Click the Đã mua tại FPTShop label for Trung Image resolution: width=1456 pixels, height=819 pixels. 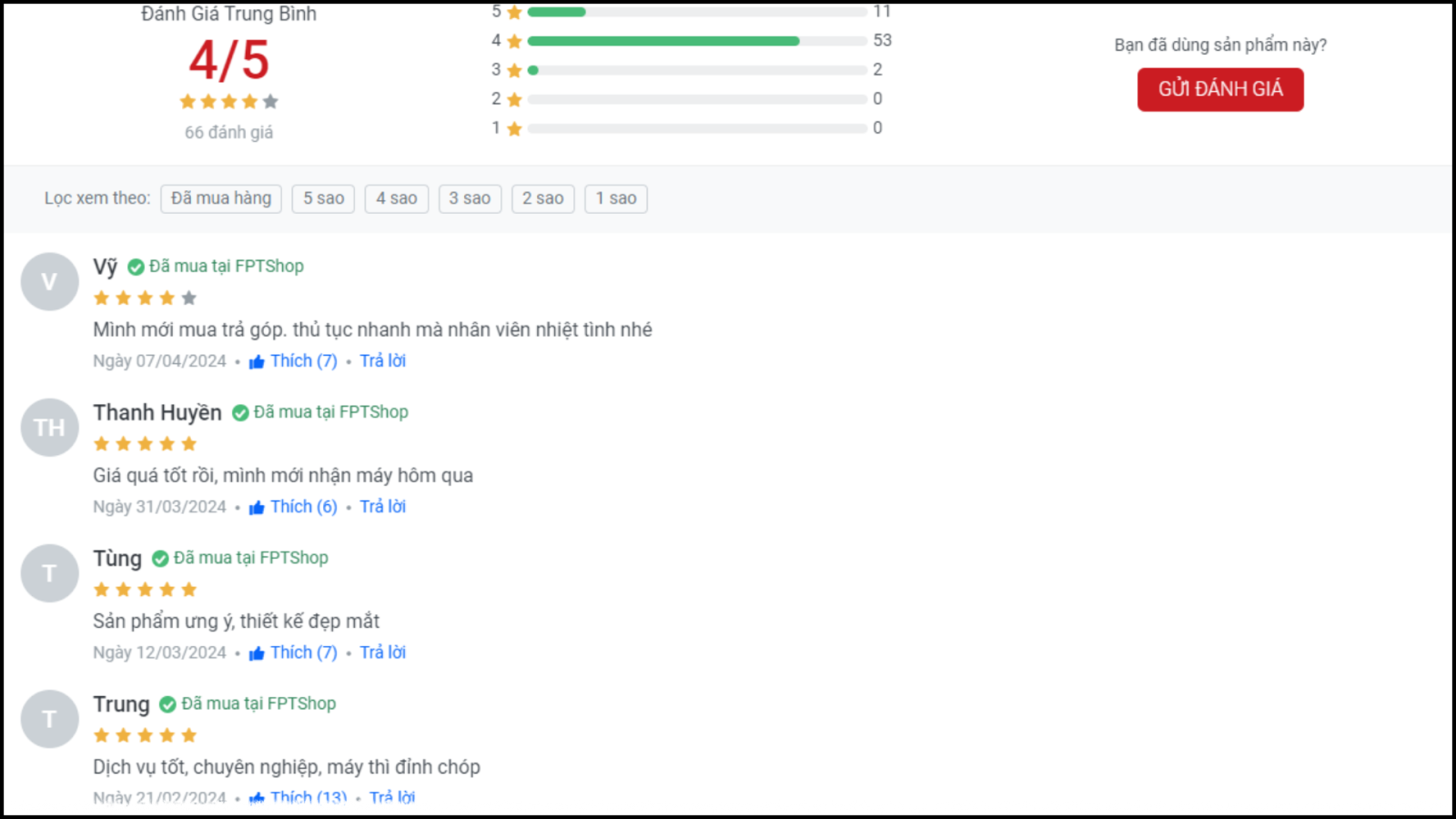tap(258, 703)
